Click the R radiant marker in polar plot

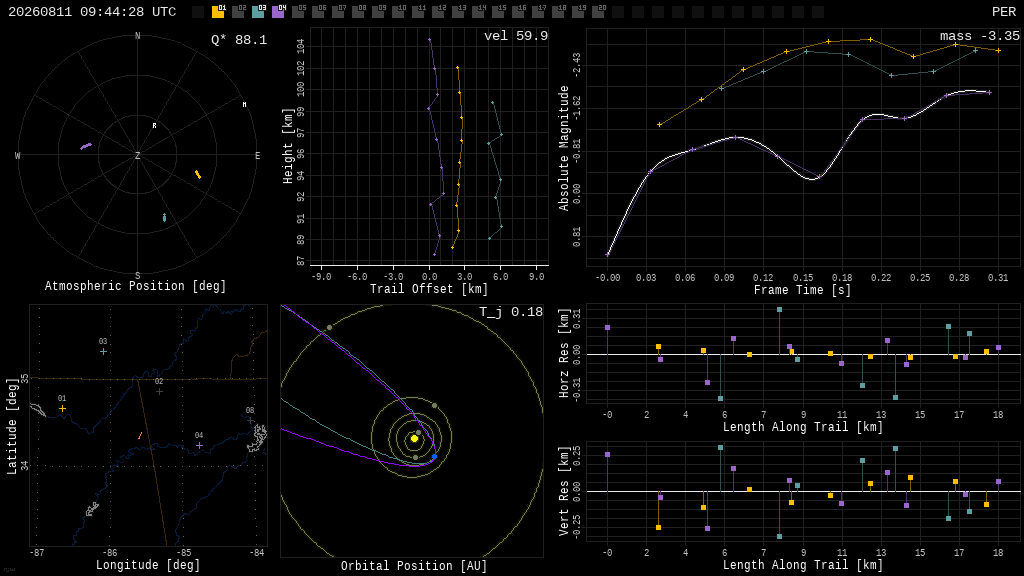point(155,125)
